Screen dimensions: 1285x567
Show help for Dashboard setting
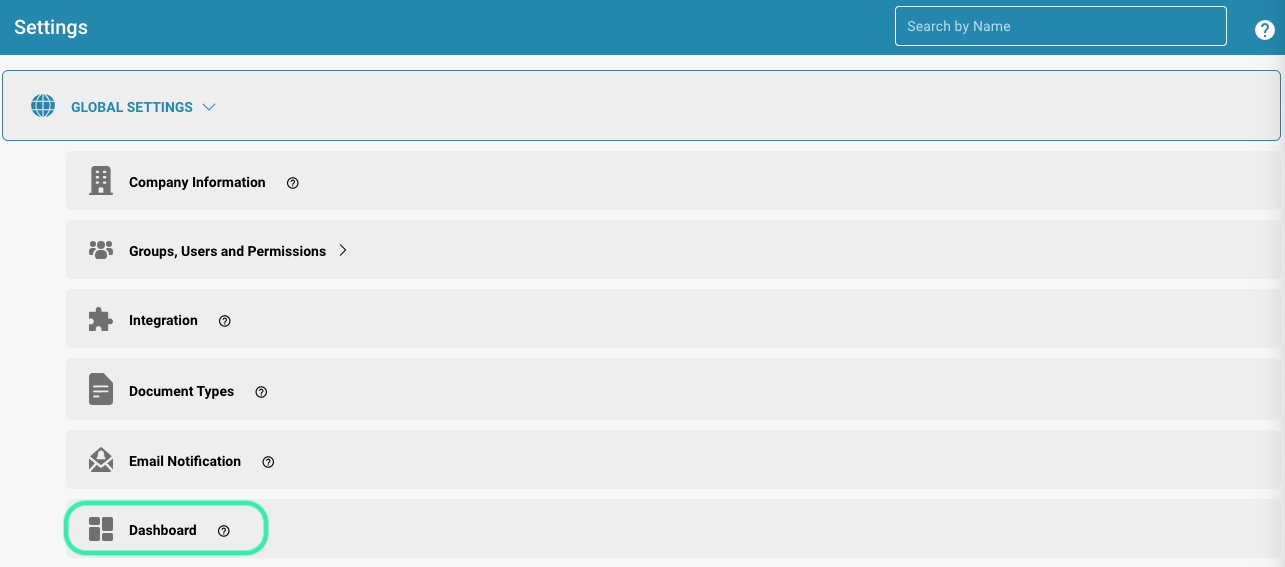(x=224, y=531)
